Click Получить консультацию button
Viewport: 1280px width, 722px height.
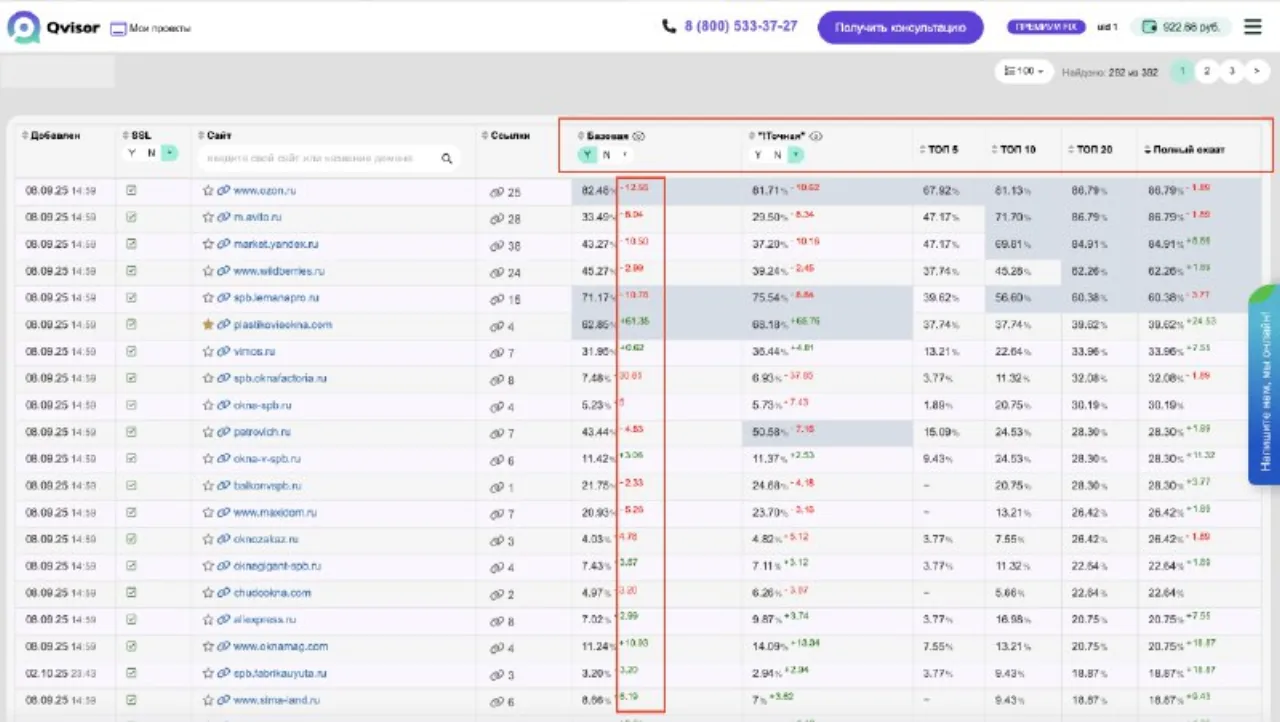coord(900,28)
